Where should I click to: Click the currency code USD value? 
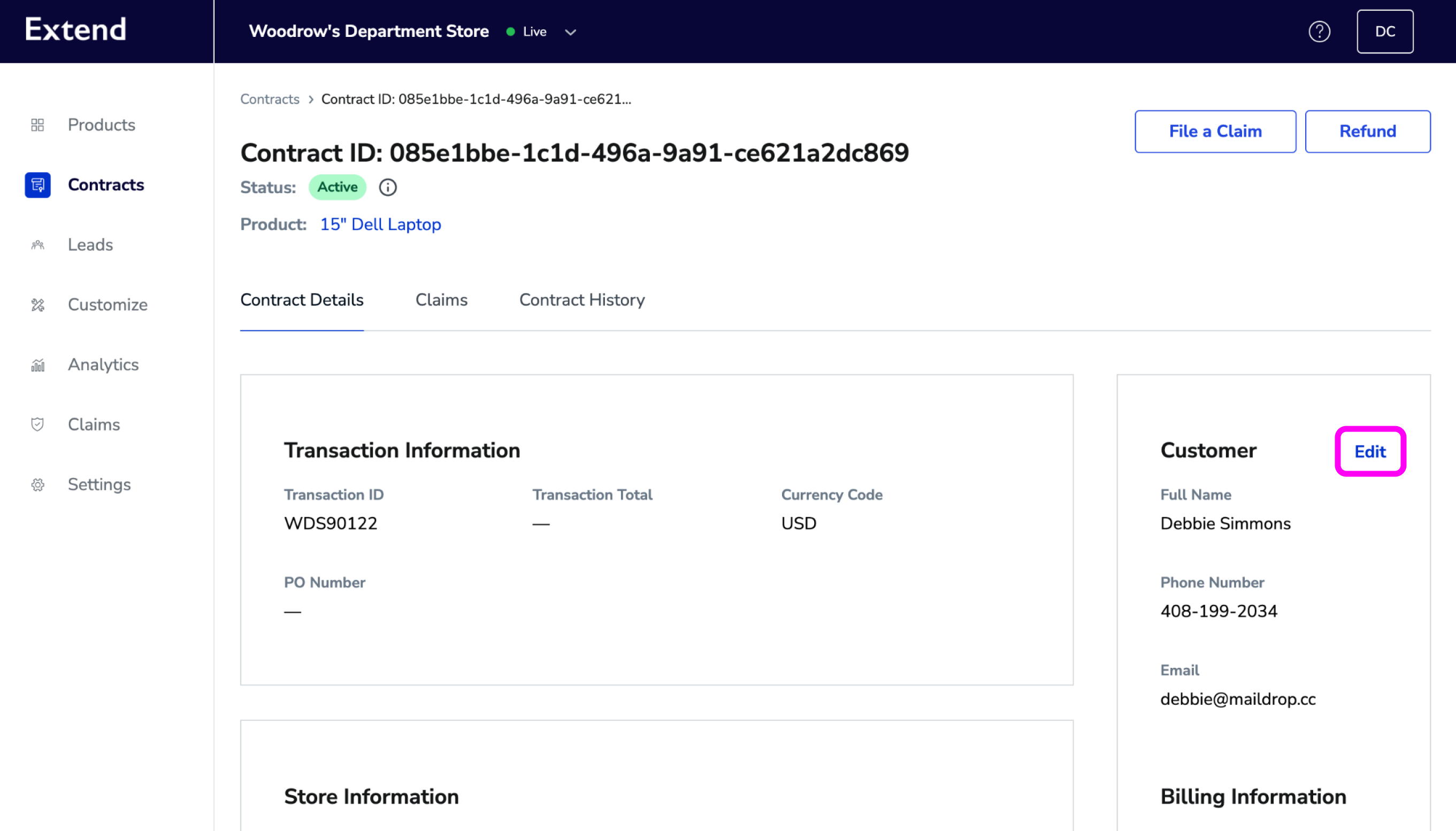click(x=799, y=524)
